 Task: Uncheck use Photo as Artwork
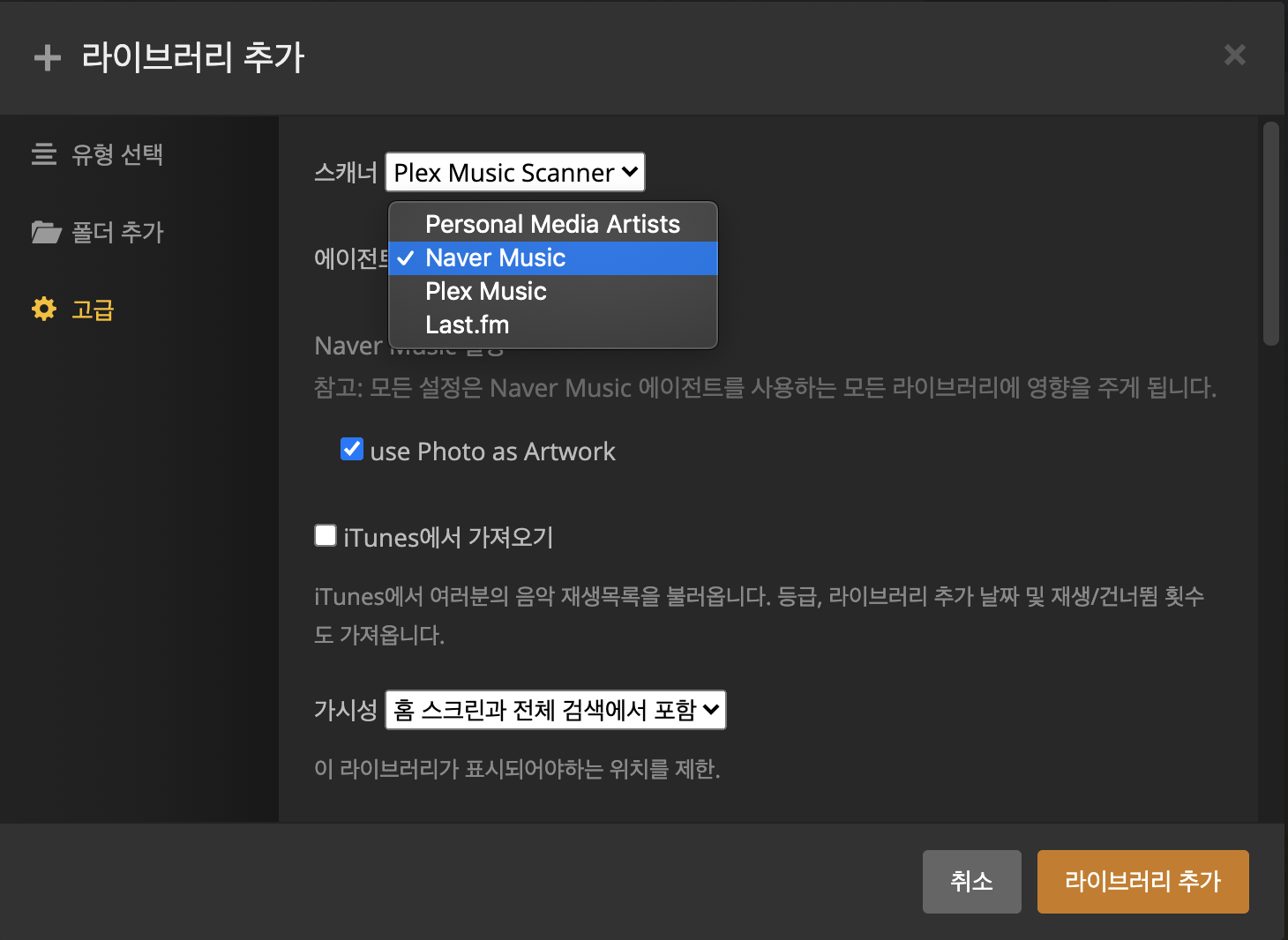coord(352,449)
